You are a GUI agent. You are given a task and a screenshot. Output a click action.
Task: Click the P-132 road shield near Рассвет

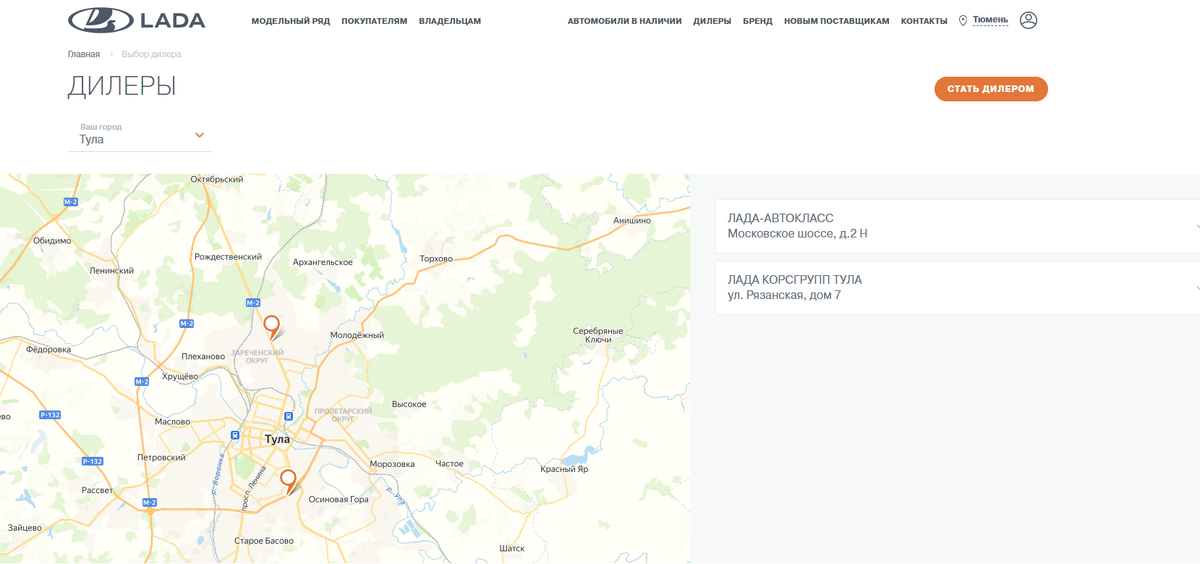point(91,461)
